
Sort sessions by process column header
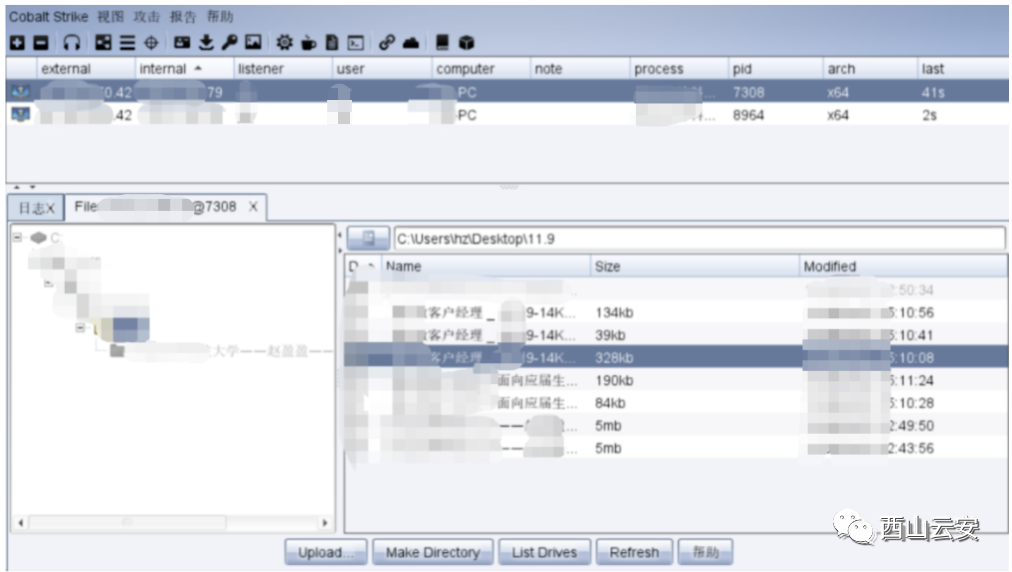pos(679,68)
